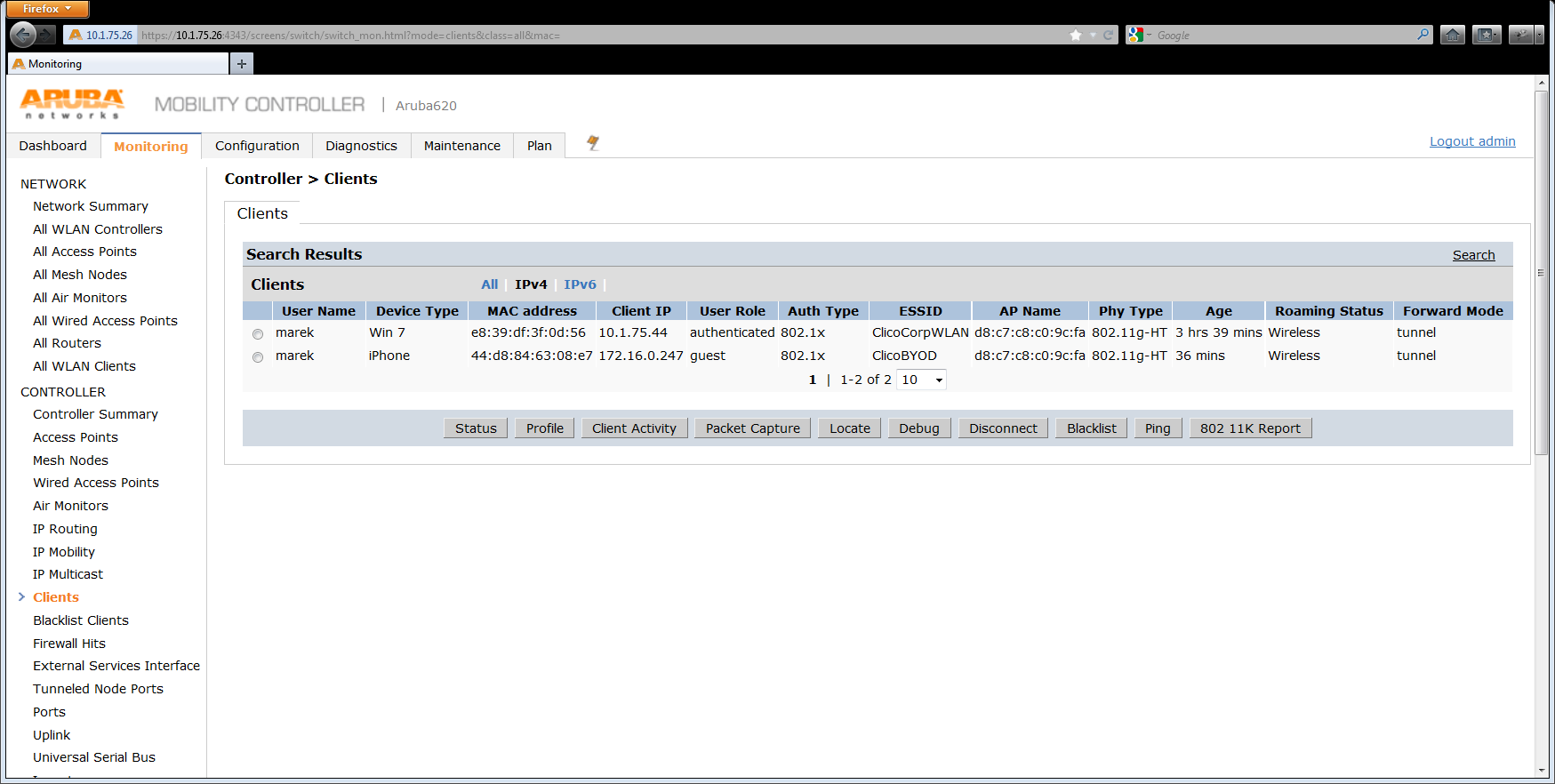Open All WLAN Clients in sidebar

pos(84,366)
